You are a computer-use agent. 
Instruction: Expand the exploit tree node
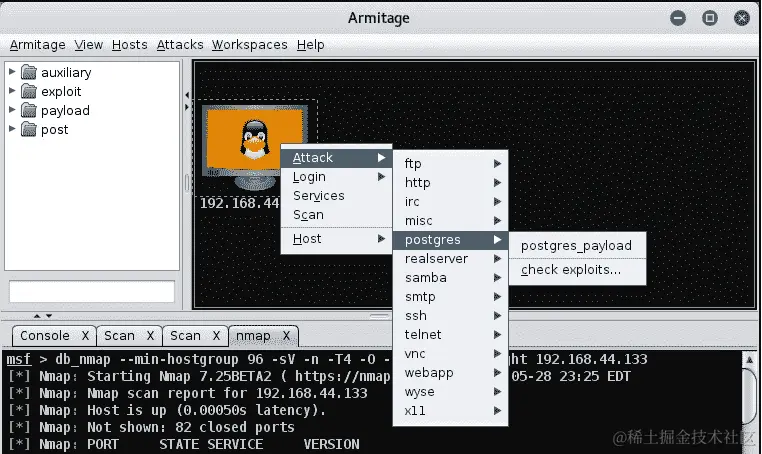12,90
